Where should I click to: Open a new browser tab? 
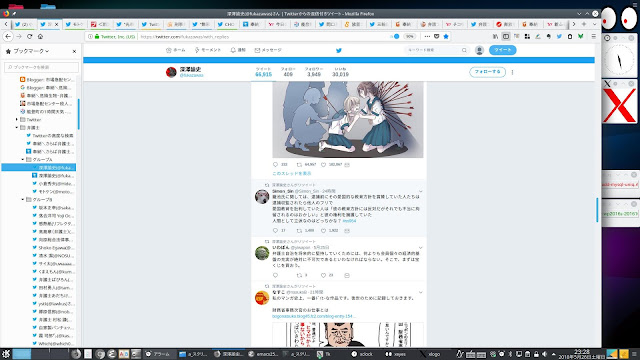584,24
